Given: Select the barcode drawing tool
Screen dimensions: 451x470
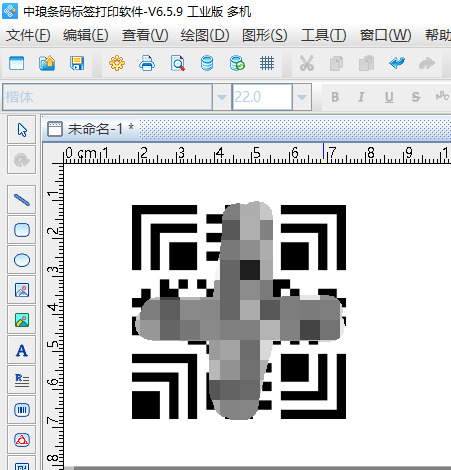Looking at the screenshot, I should click(22, 410).
